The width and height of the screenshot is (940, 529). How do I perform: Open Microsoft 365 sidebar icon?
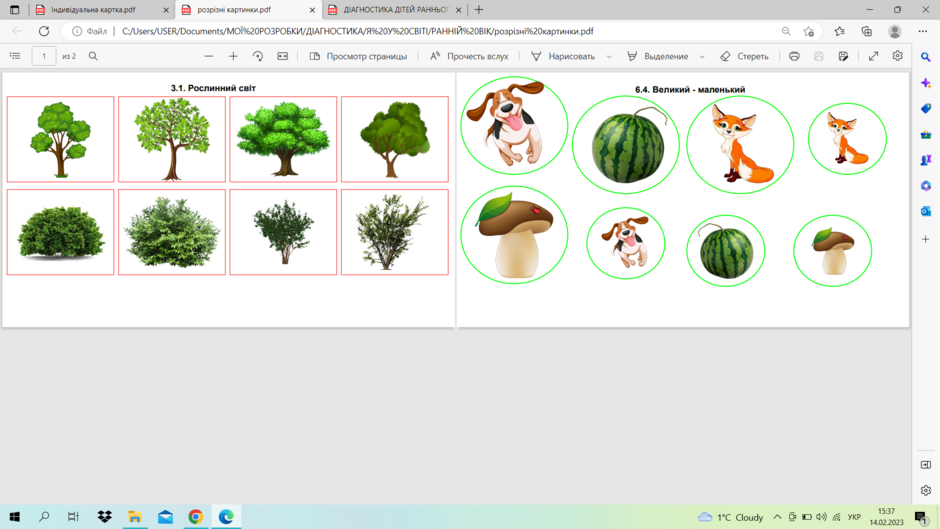point(926,186)
